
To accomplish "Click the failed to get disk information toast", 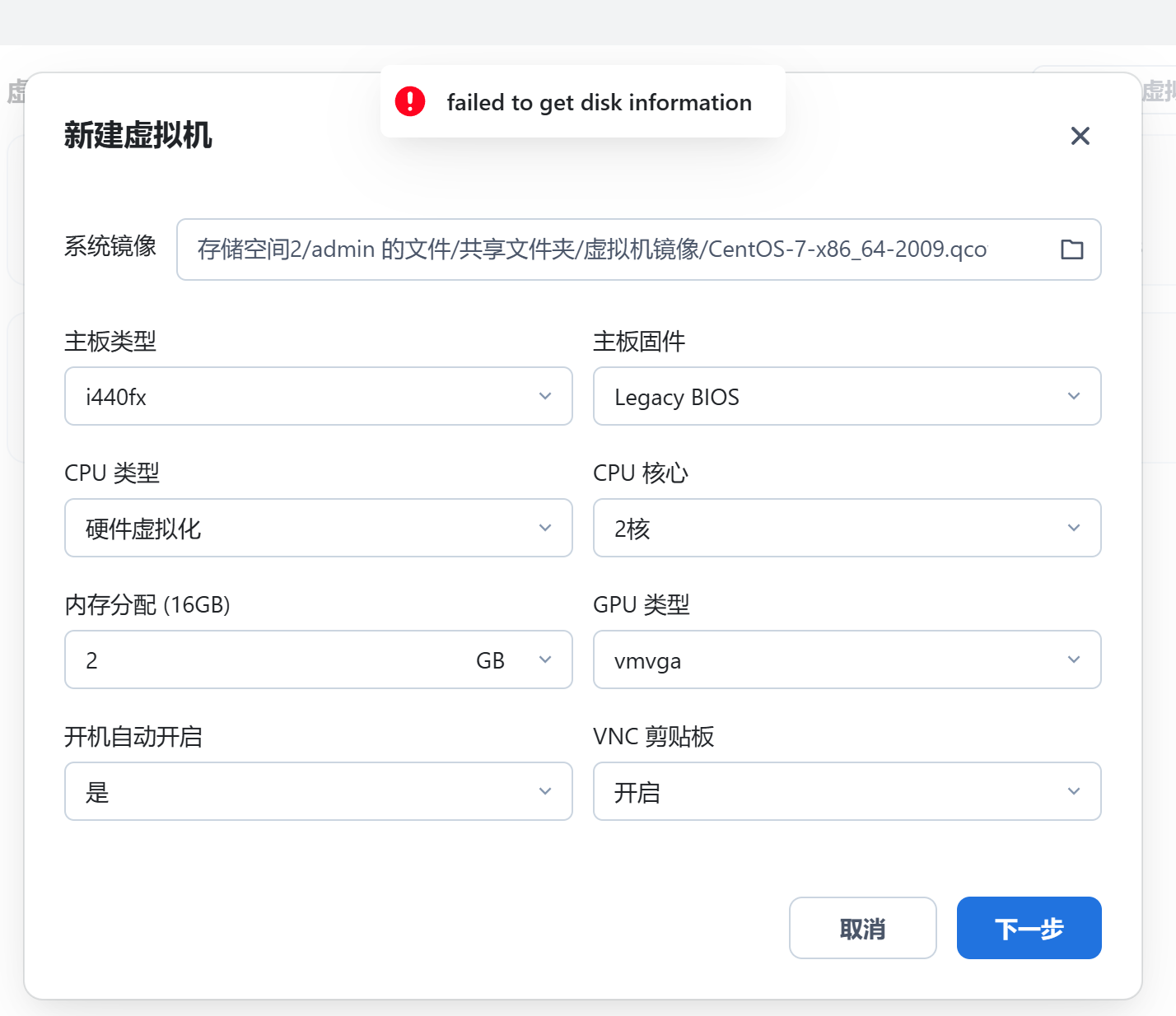I will [599, 102].
